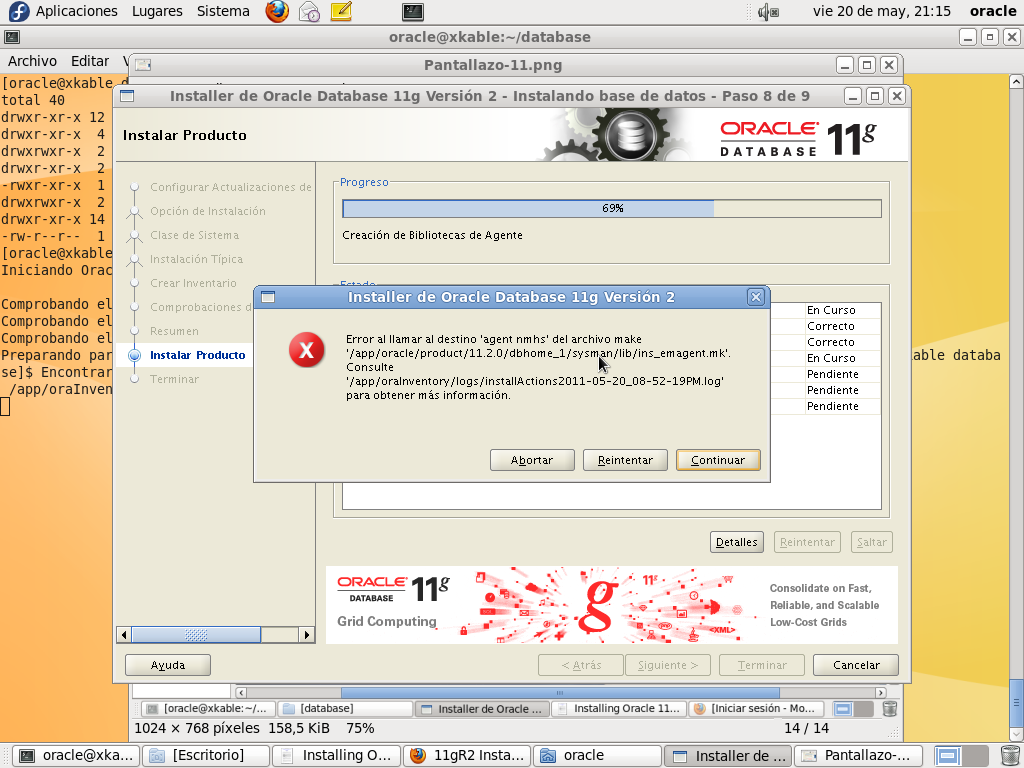Click the sidebar horizontal scrollbar thumb
The image size is (1024, 768).
coord(196,634)
